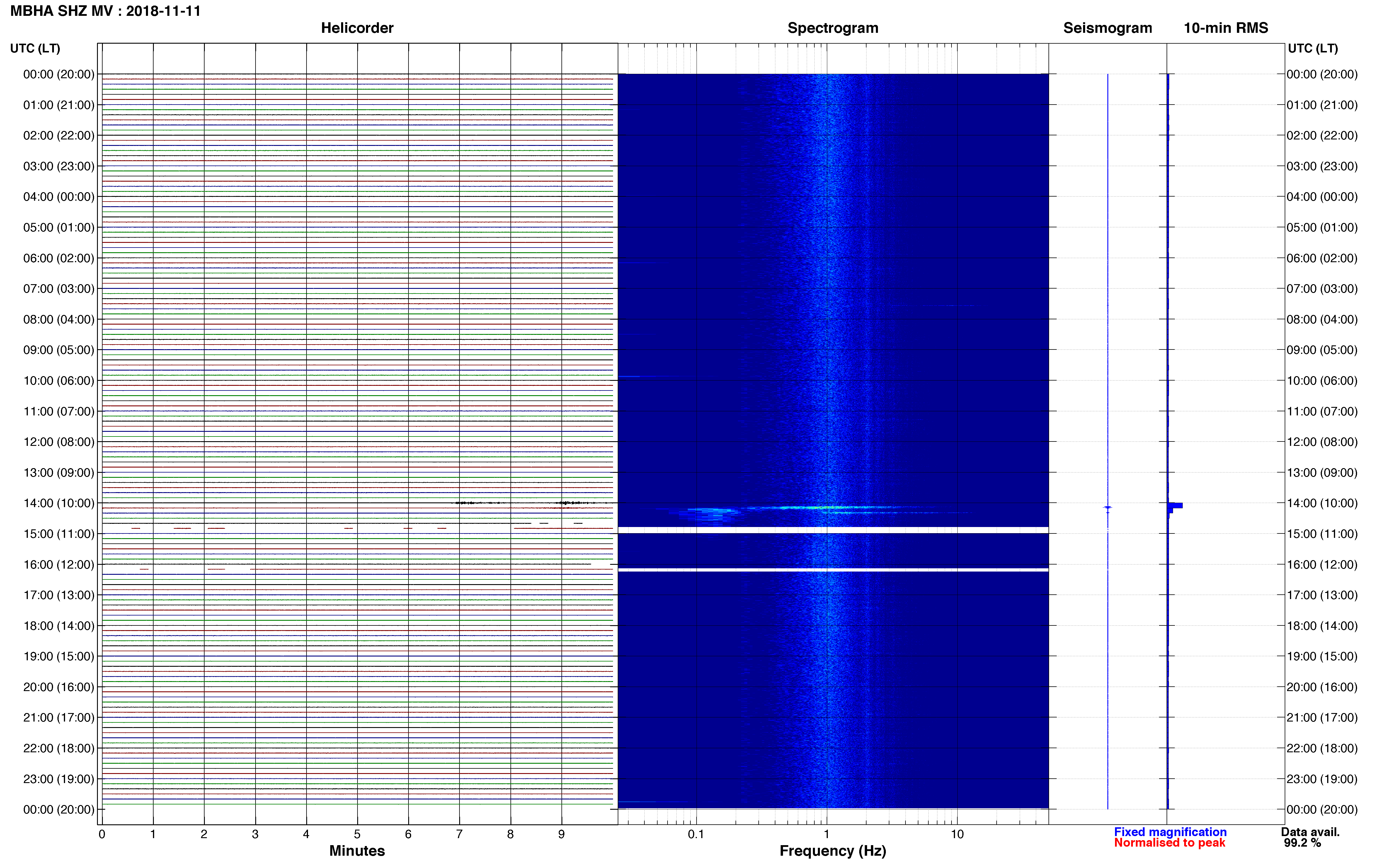
Task: Click RMS-side time label '21:00 (17:00)'
Action: pyautogui.click(x=1322, y=718)
